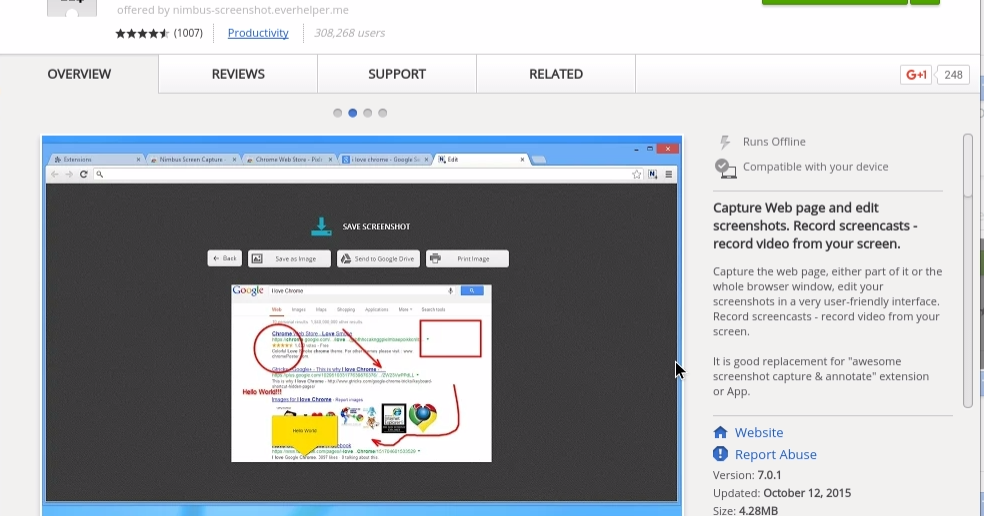Select the first carousel dot
This screenshot has width=984, height=516.
338,113
